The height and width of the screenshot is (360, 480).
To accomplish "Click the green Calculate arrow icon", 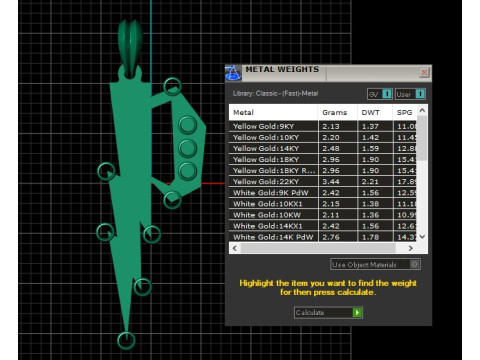I will point(357,312).
